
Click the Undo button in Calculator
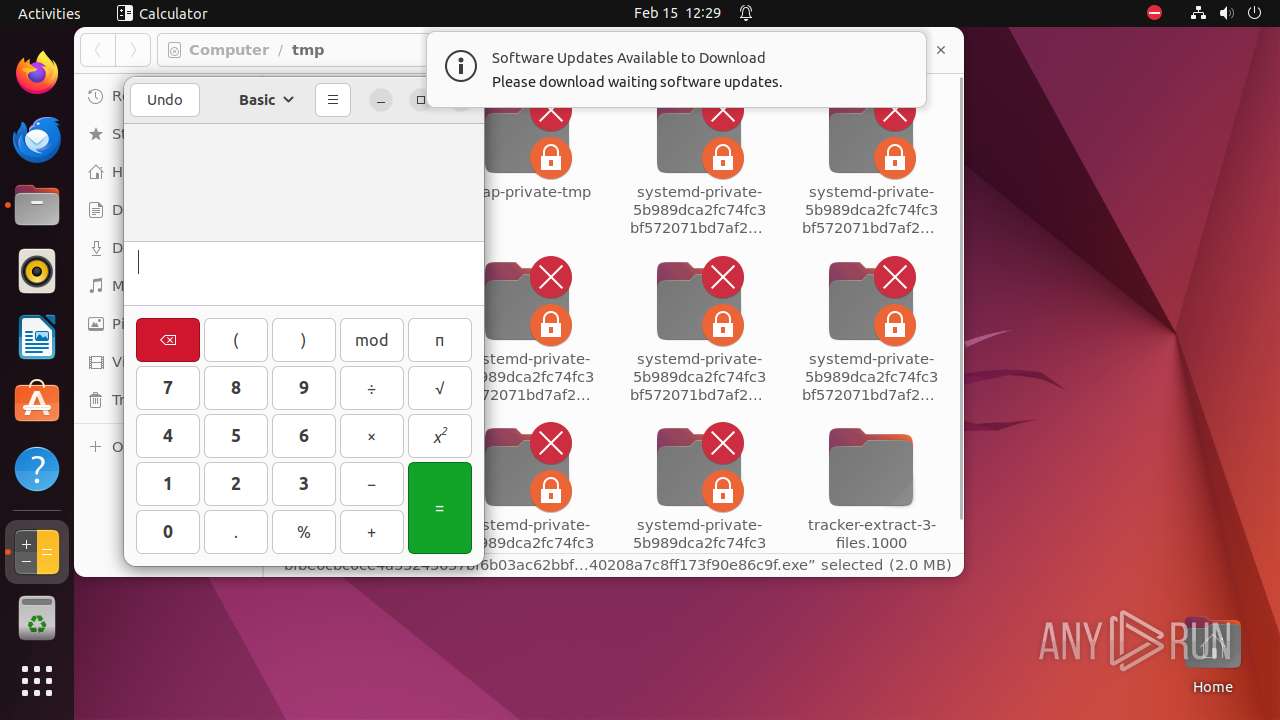click(x=165, y=100)
